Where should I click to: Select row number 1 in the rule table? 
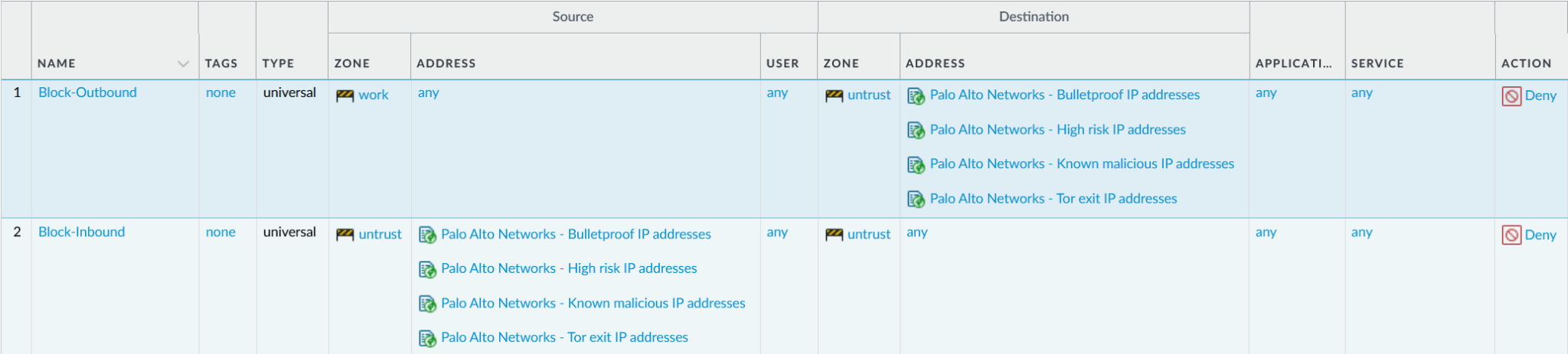point(17,93)
